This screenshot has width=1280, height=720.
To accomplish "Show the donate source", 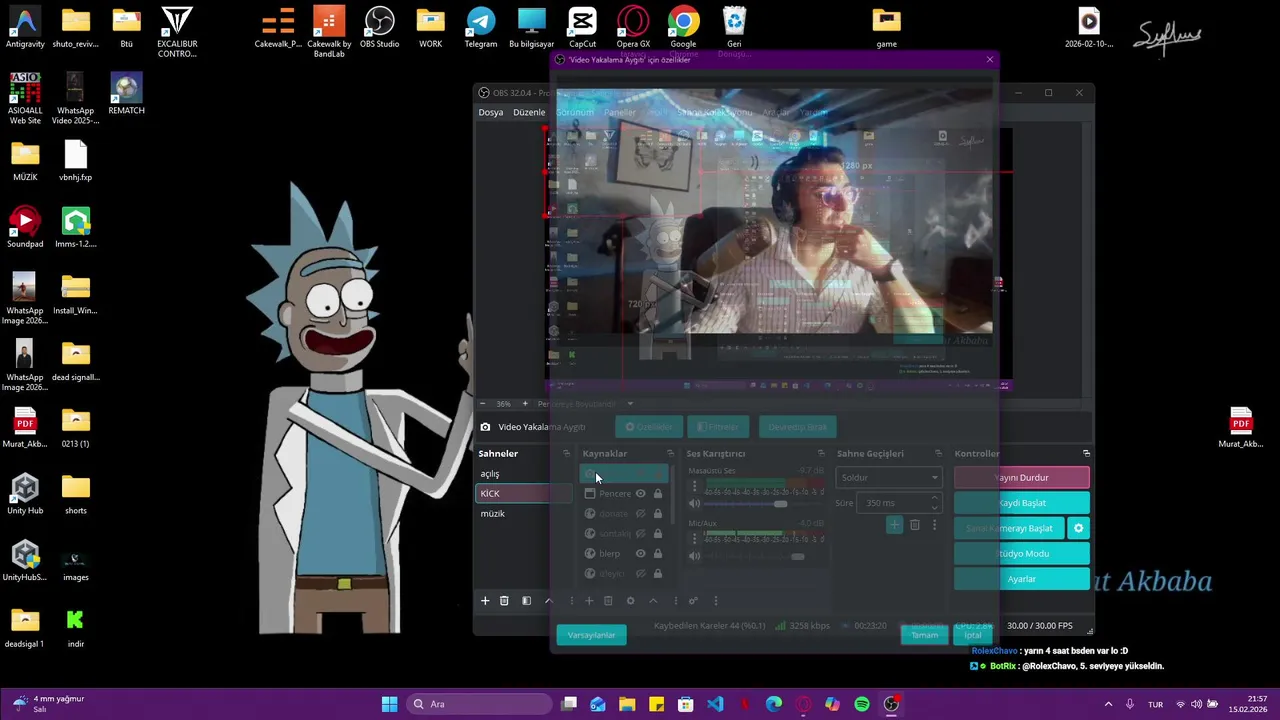I will (641, 514).
